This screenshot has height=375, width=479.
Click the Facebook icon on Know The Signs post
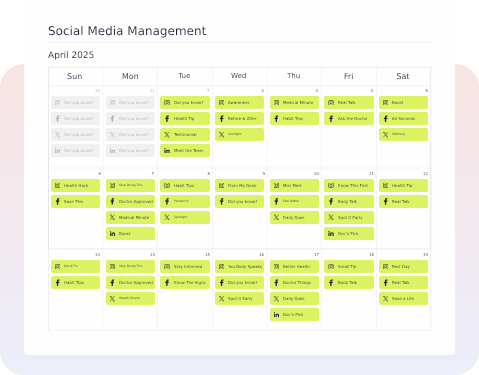click(167, 283)
